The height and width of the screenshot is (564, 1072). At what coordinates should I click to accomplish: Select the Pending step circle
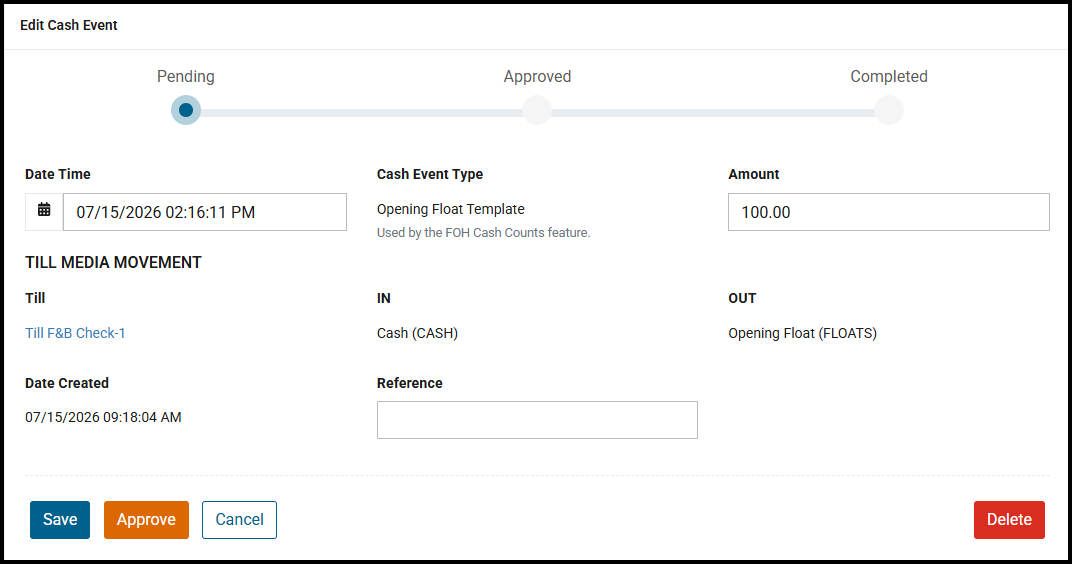(x=186, y=110)
